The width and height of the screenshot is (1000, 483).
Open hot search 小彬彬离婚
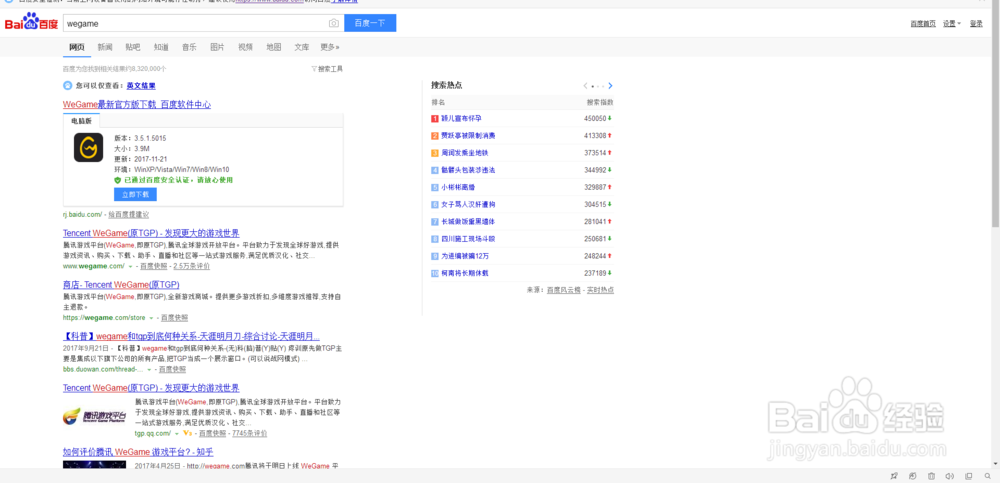point(458,188)
